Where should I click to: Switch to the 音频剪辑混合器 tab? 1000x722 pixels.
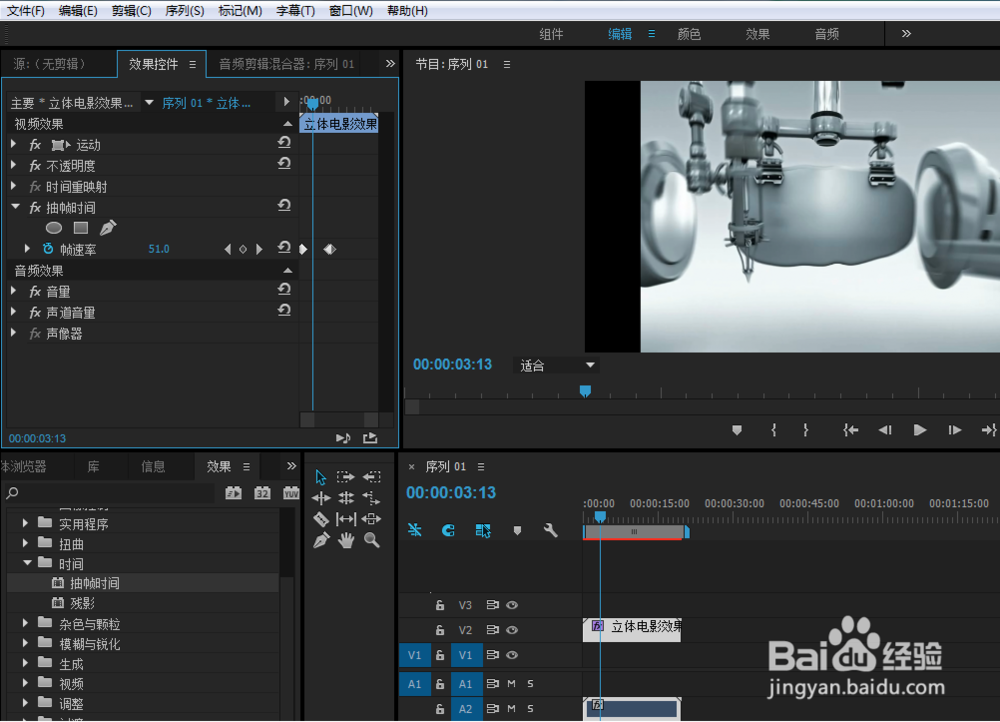[286, 64]
